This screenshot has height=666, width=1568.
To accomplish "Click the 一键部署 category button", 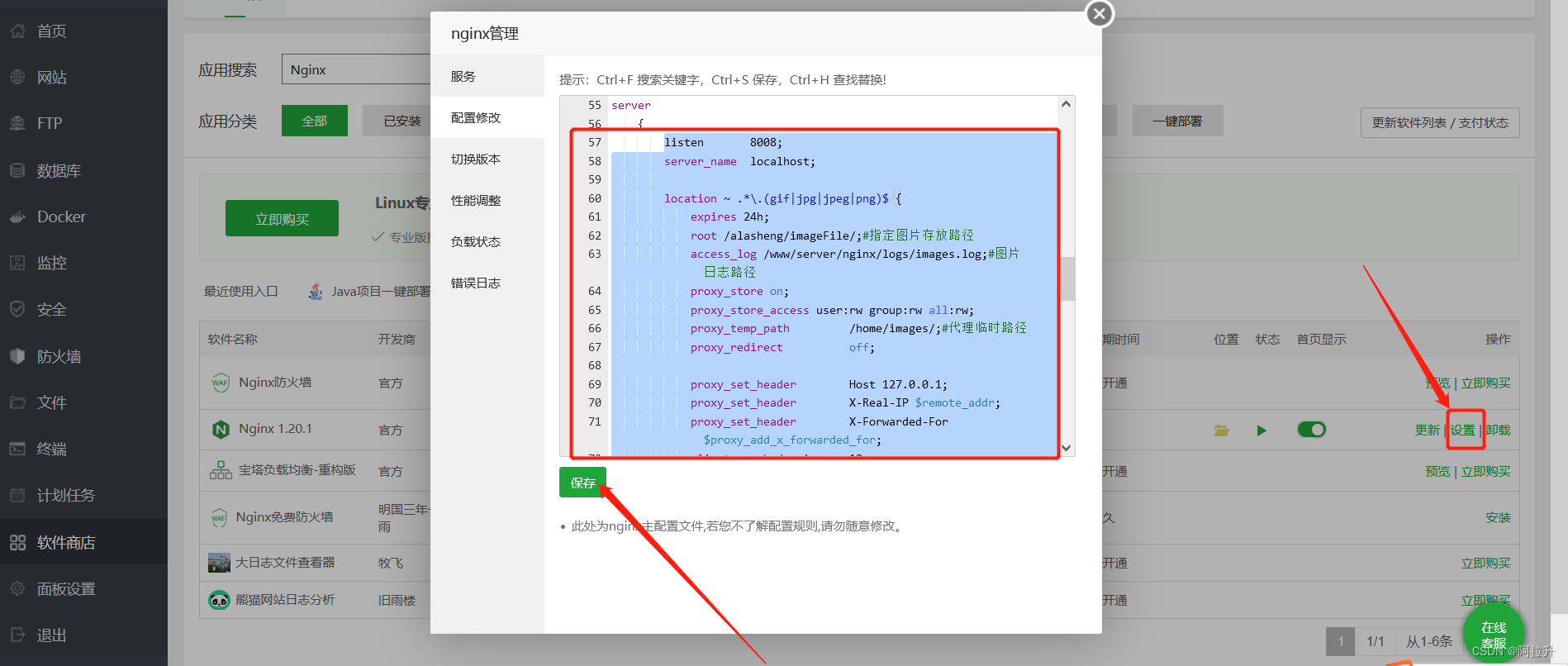I will point(1177,121).
